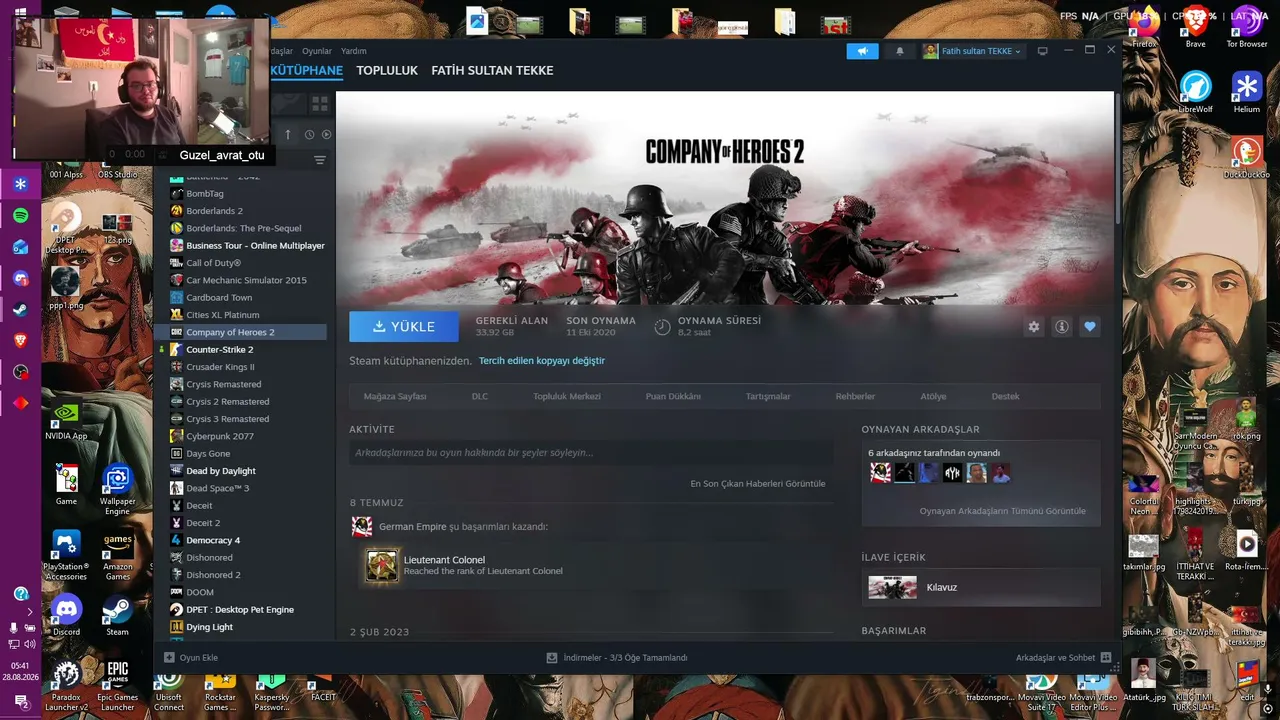Switch to the KÜTÜPHANE tab
This screenshot has height=720, width=1280.
307,71
